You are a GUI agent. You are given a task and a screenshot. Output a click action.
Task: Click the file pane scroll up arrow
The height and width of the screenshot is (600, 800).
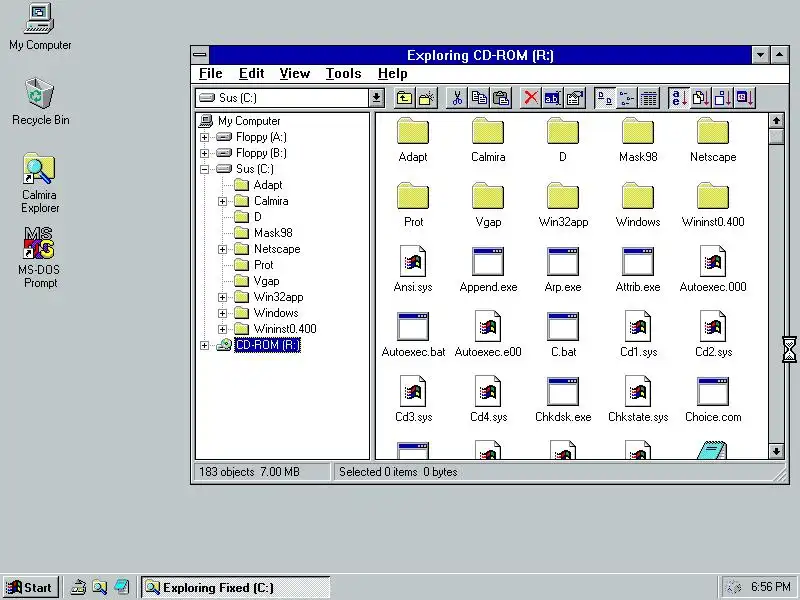pyautogui.click(x=776, y=121)
